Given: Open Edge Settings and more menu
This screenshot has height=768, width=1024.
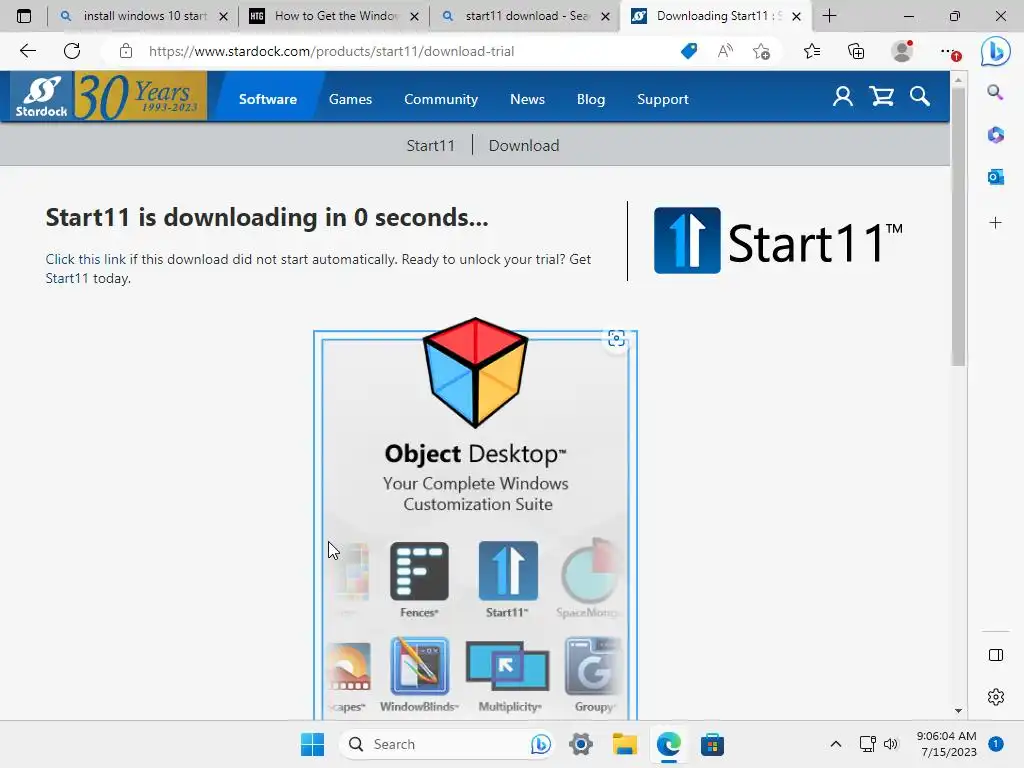Looking at the screenshot, I should 949,51.
